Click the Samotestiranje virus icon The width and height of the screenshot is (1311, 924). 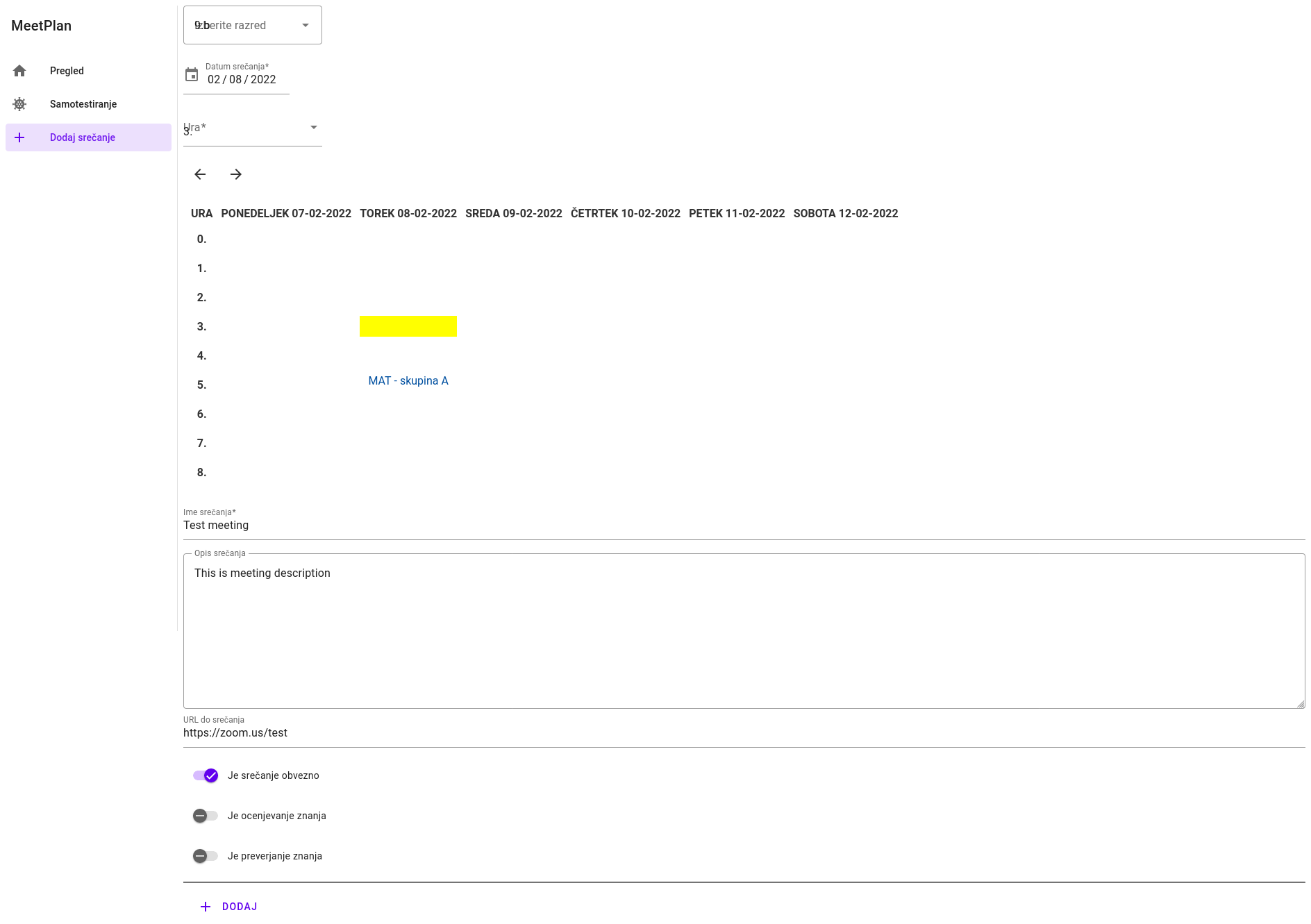(x=19, y=104)
